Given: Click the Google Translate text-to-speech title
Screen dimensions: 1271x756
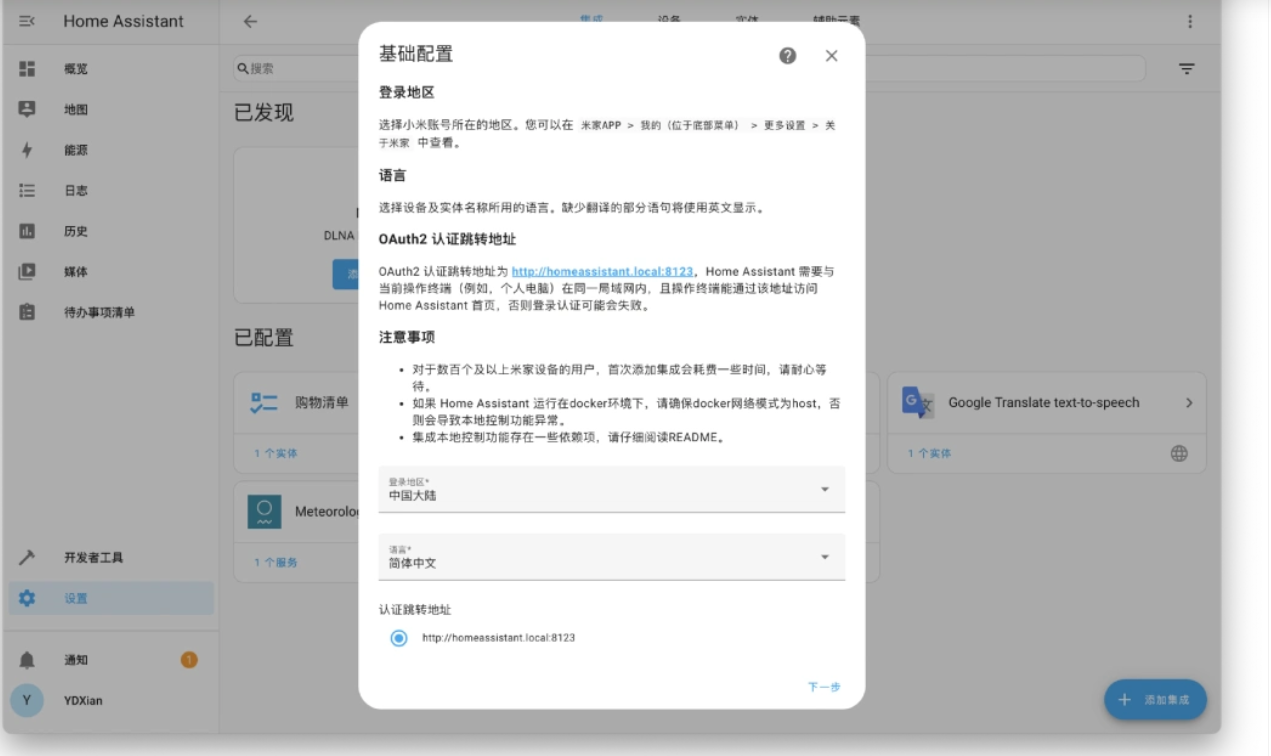Looking at the screenshot, I should point(1044,402).
